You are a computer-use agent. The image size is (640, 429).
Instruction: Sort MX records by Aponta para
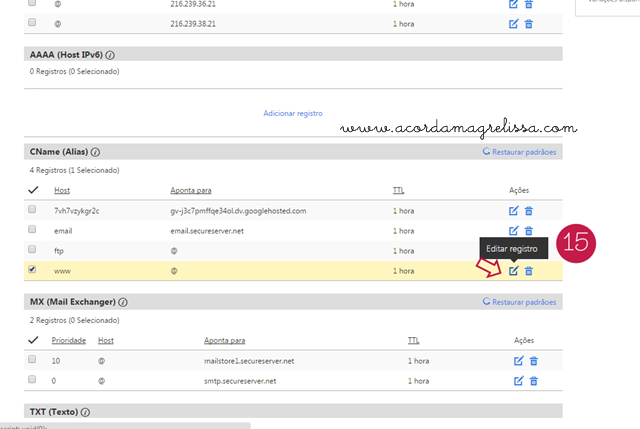[x=224, y=340]
